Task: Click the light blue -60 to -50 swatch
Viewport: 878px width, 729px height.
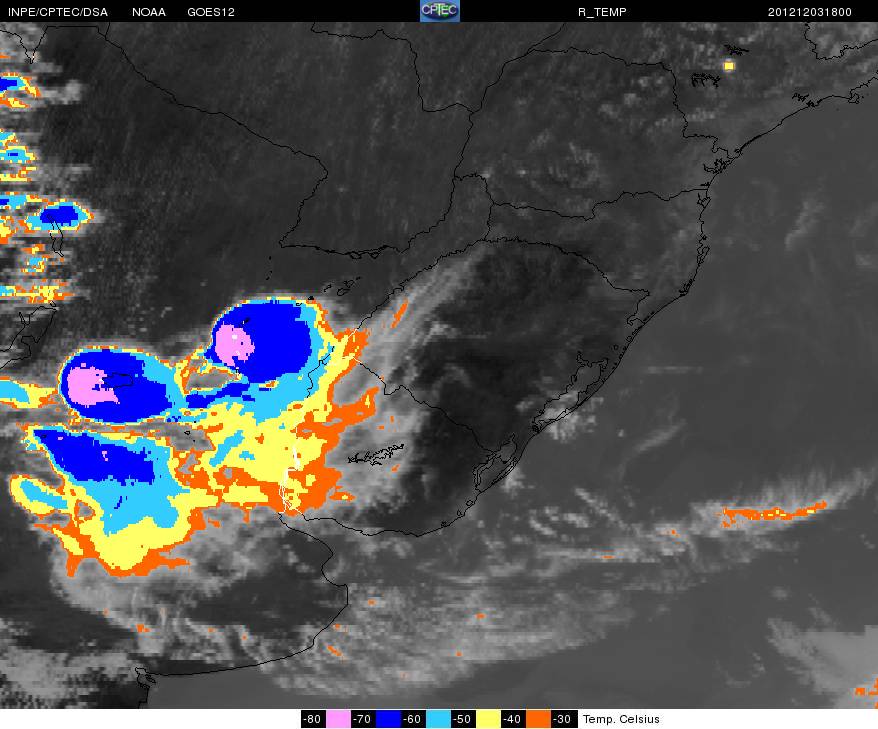Action: click(x=438, y=719)
